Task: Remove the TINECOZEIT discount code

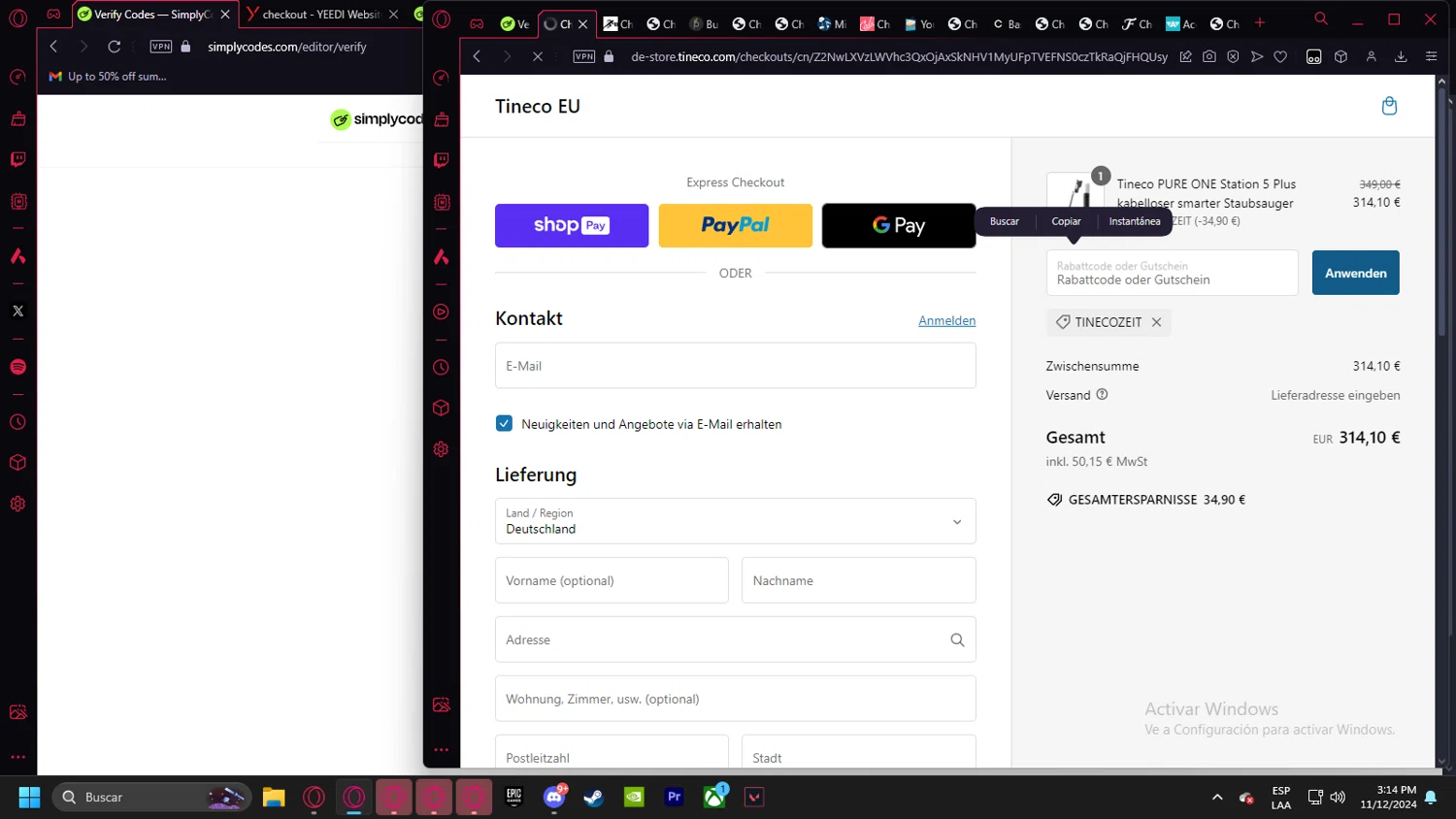Action: coord(1156,322)
